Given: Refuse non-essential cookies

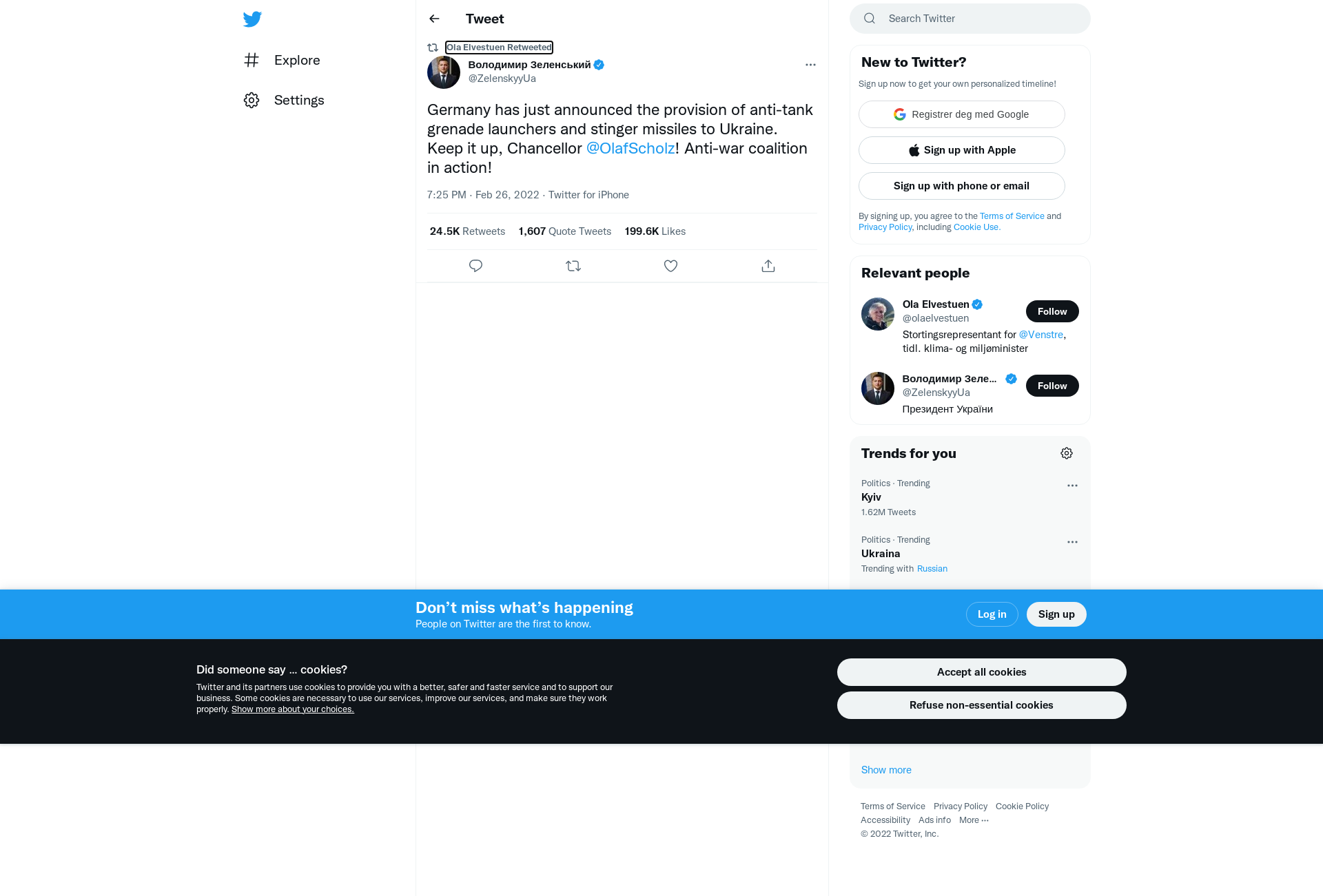Looking at the screenshot, I should (982, 705).
